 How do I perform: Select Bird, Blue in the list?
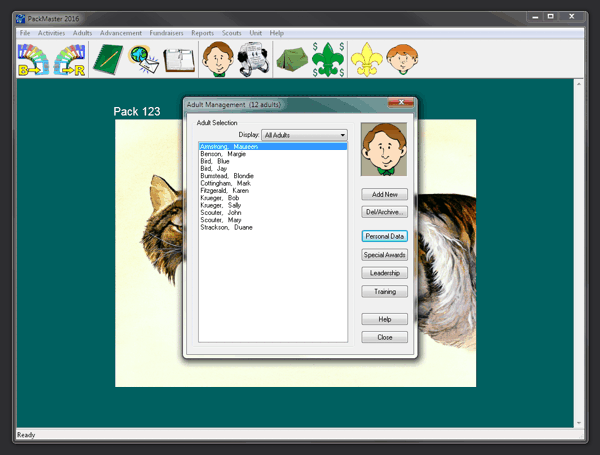tap(273, 161)
